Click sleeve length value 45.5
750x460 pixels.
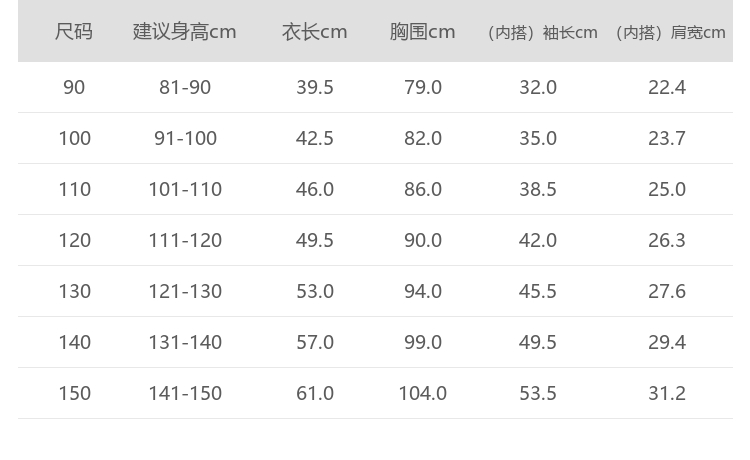coord(538,291)
